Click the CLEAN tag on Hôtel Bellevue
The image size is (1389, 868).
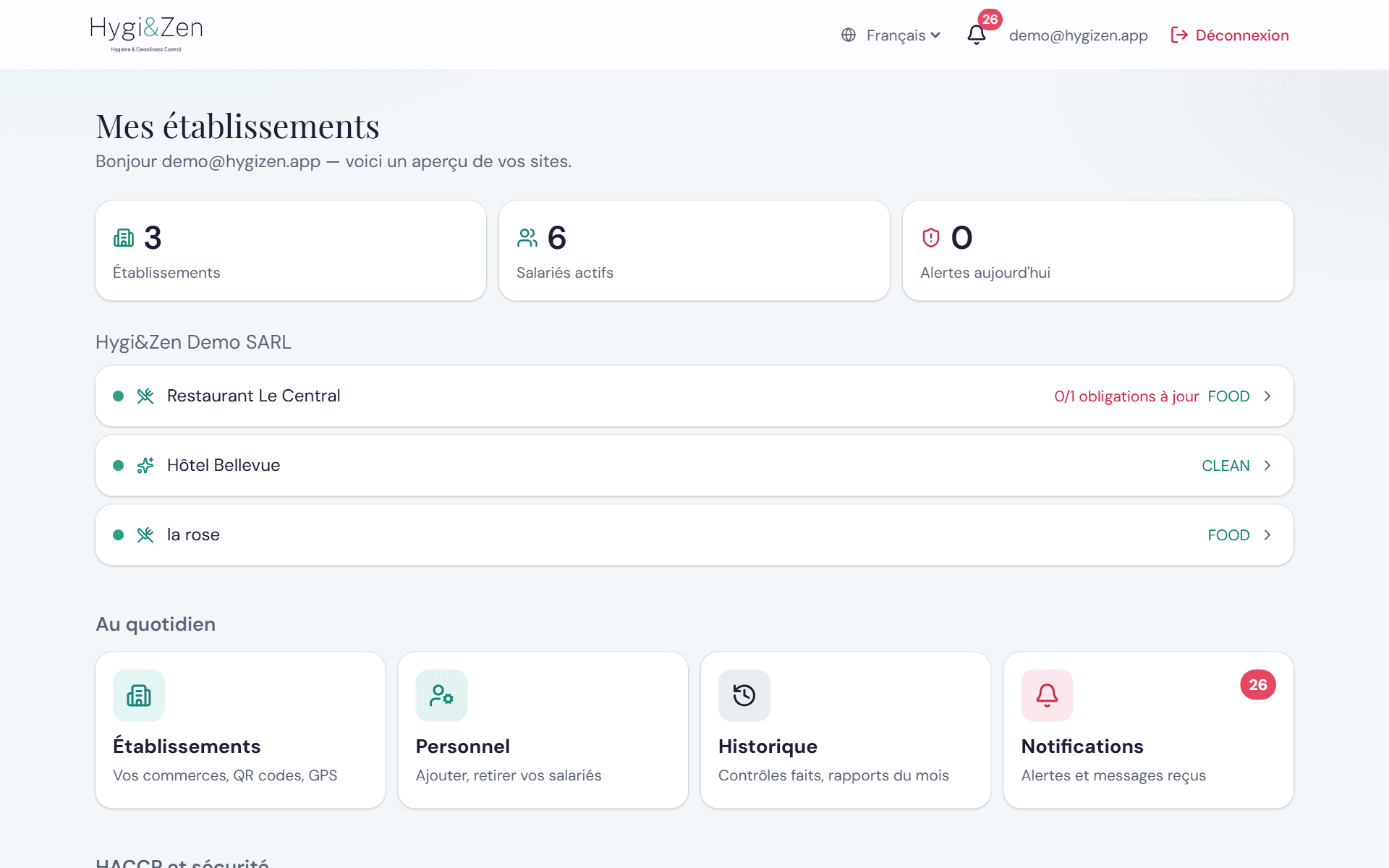pyautogui.click(x=1226, y=465)
